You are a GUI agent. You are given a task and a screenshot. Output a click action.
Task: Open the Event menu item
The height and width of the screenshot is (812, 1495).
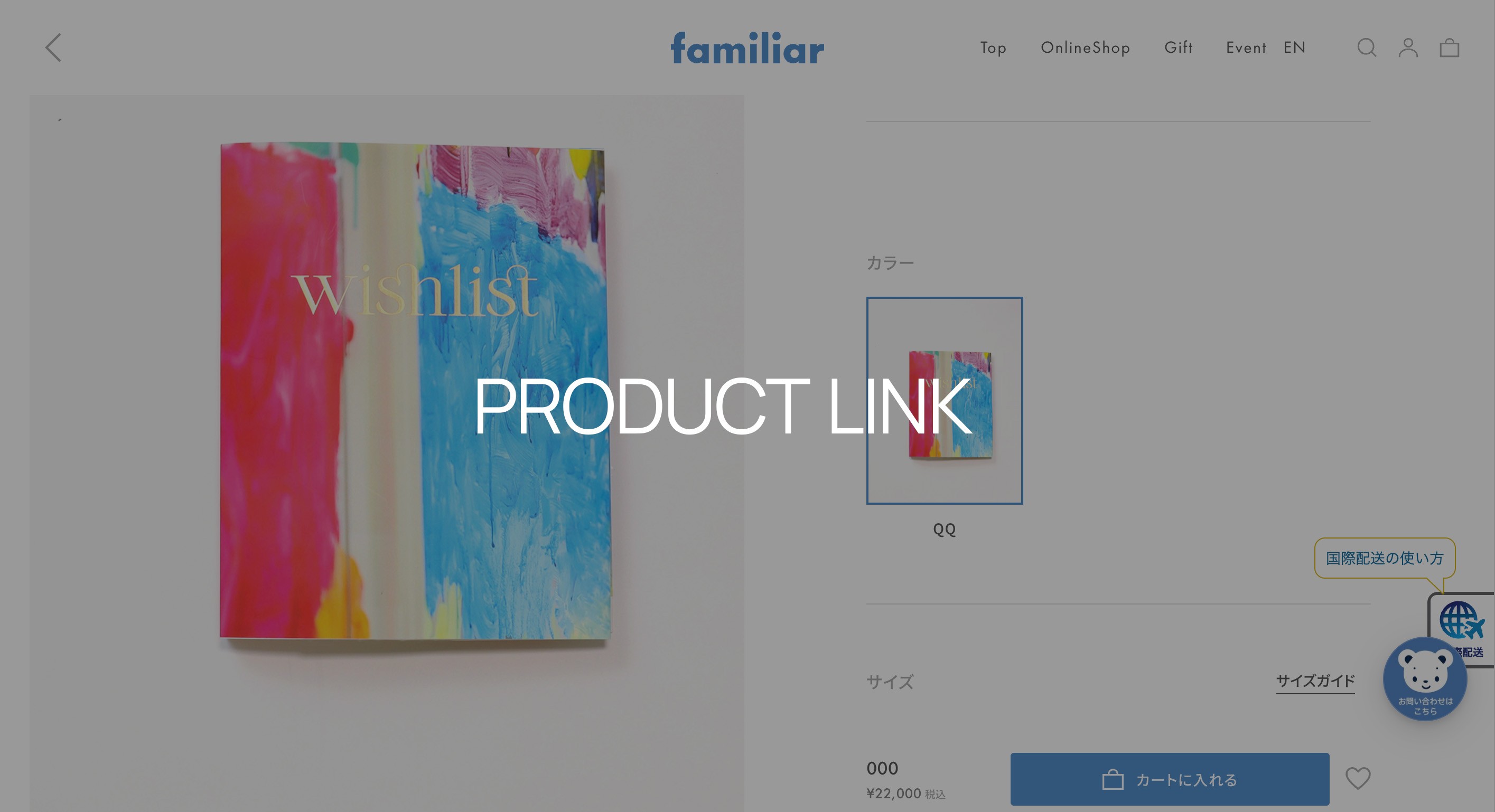(1246, 48)
